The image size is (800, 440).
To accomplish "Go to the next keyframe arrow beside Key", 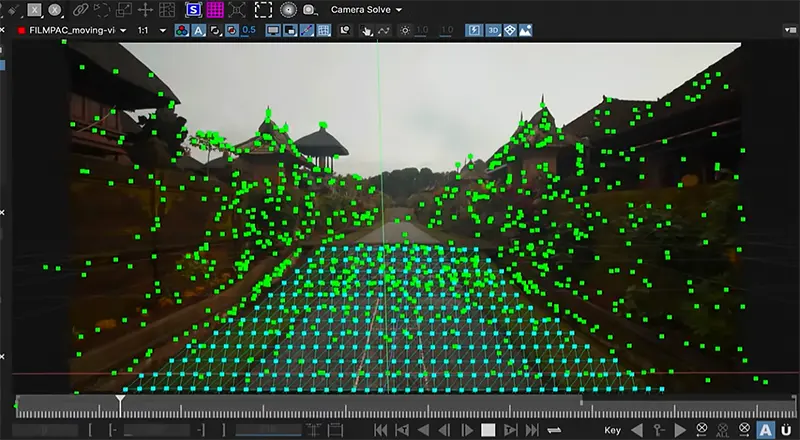I will 680,430.
